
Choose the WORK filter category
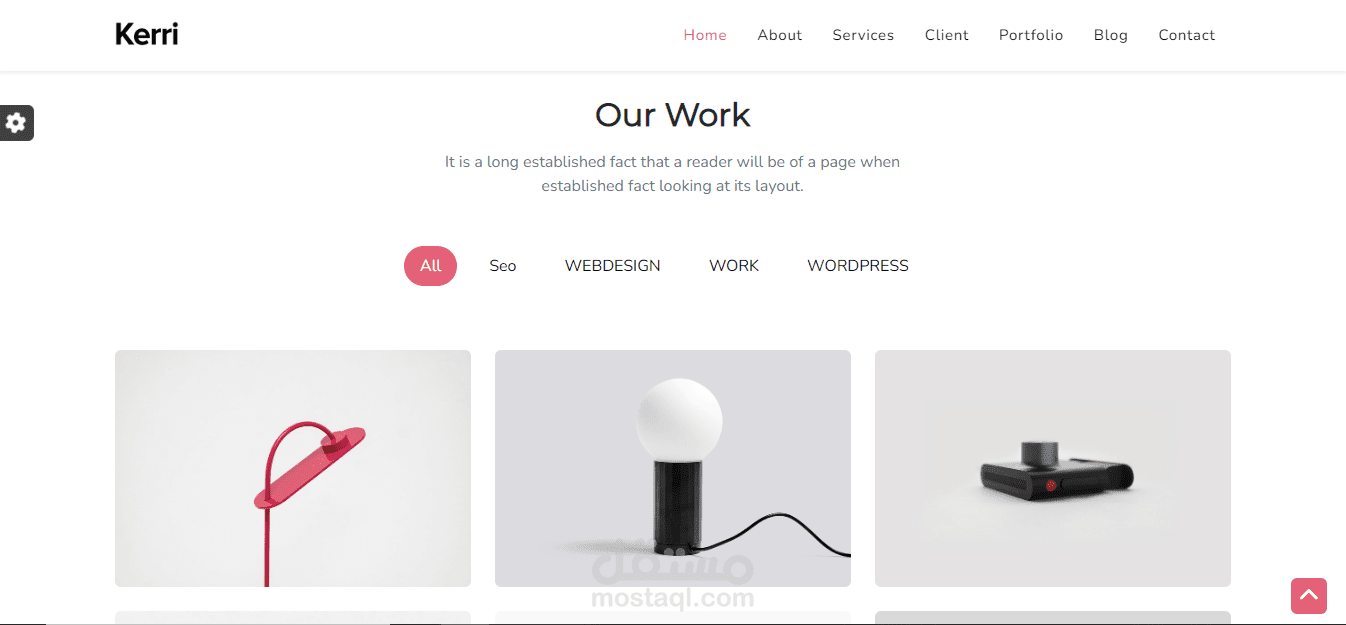tap(734, 266)
